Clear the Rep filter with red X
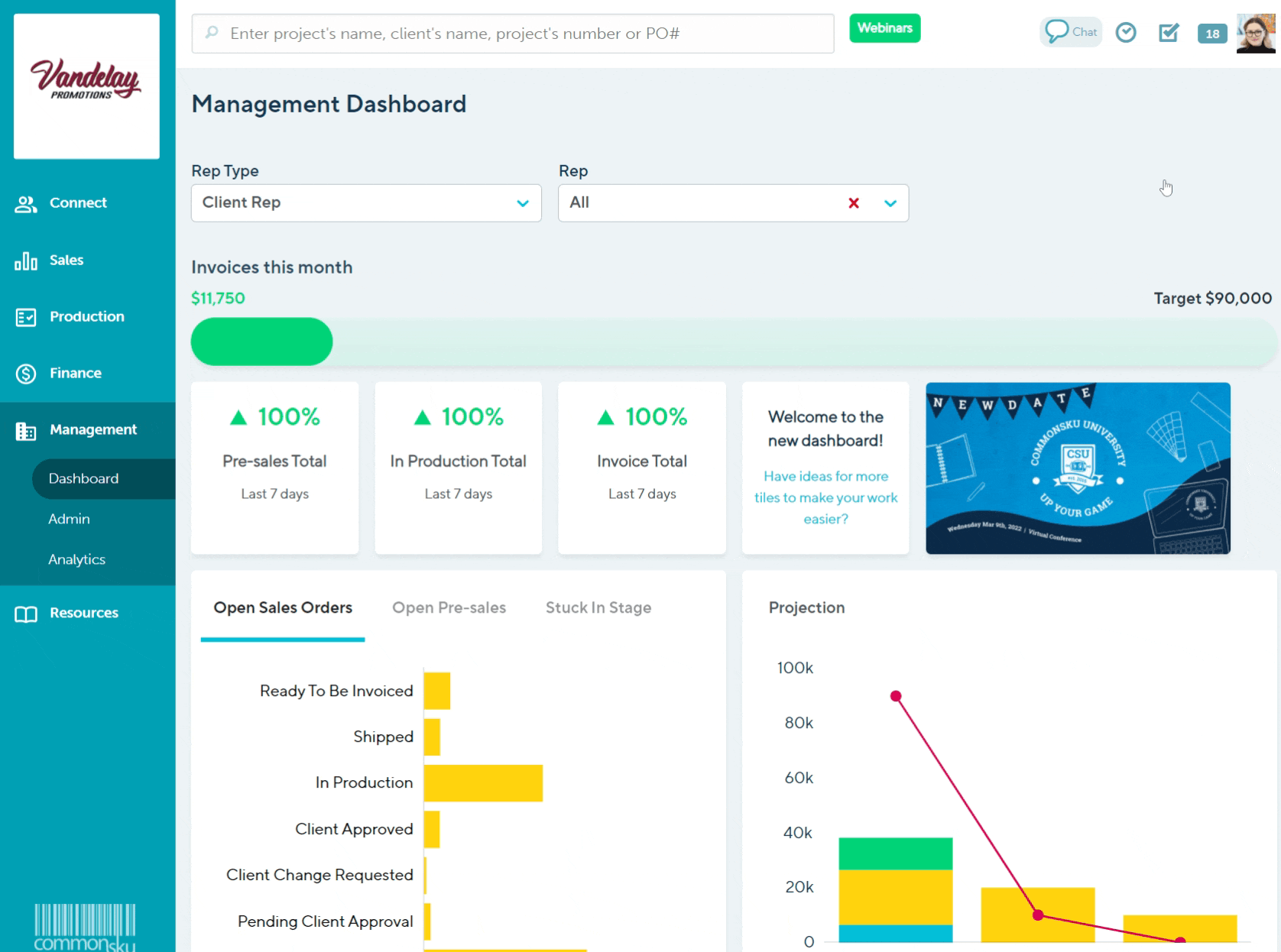1281x952 pixels. click(853, 203)
